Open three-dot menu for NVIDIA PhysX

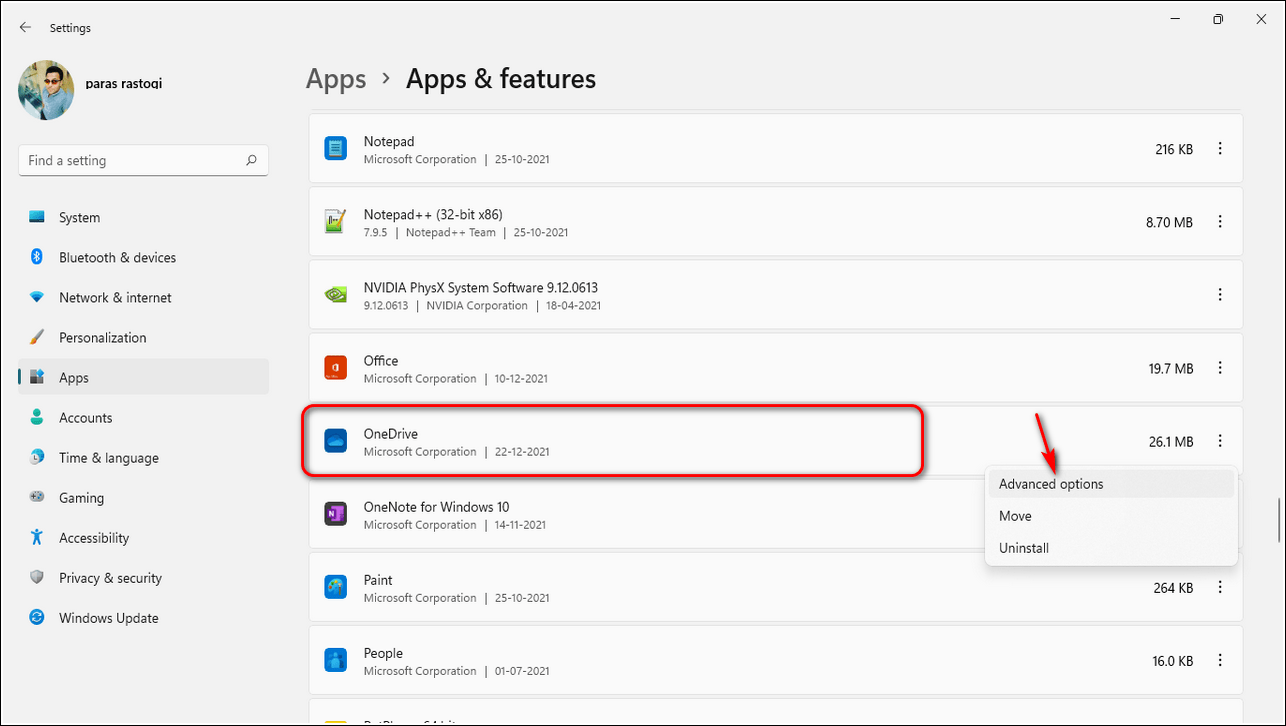click(1220, 295)
